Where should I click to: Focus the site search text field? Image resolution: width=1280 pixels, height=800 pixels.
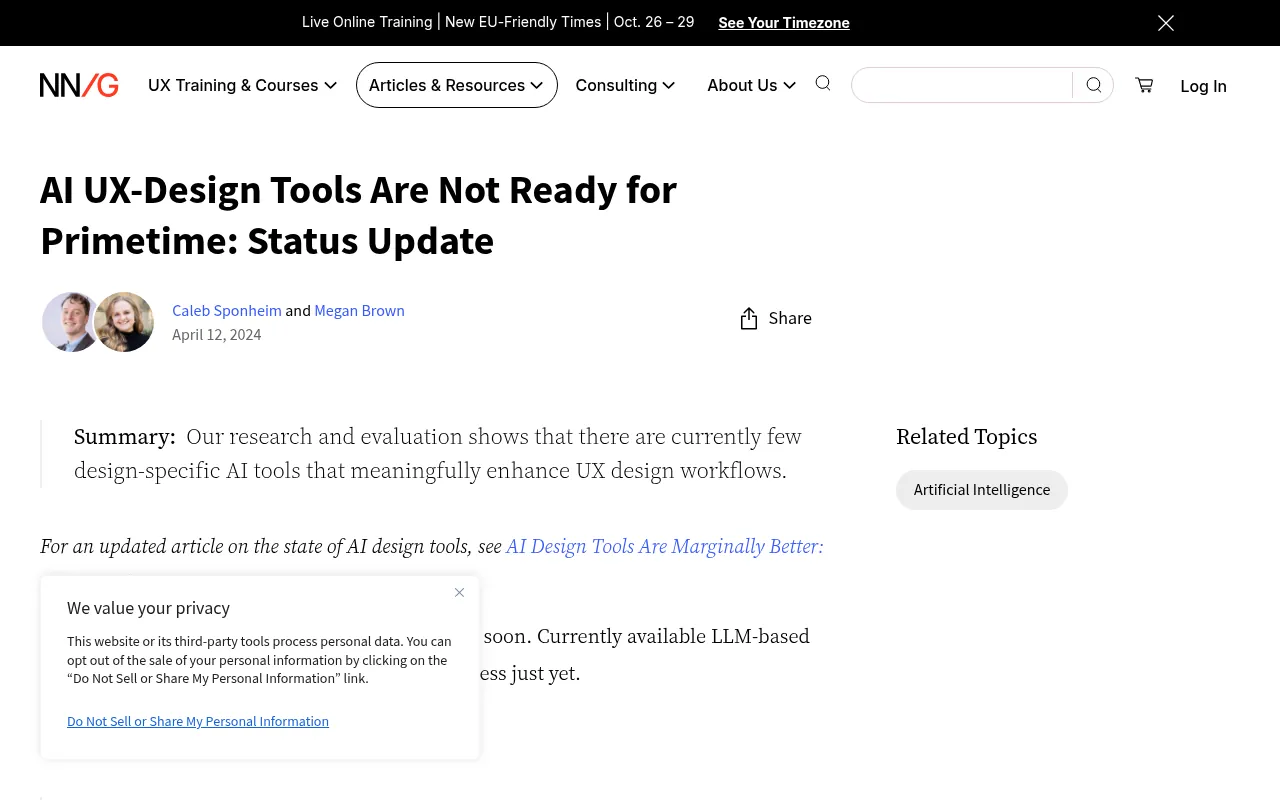[x=962, y=85]
